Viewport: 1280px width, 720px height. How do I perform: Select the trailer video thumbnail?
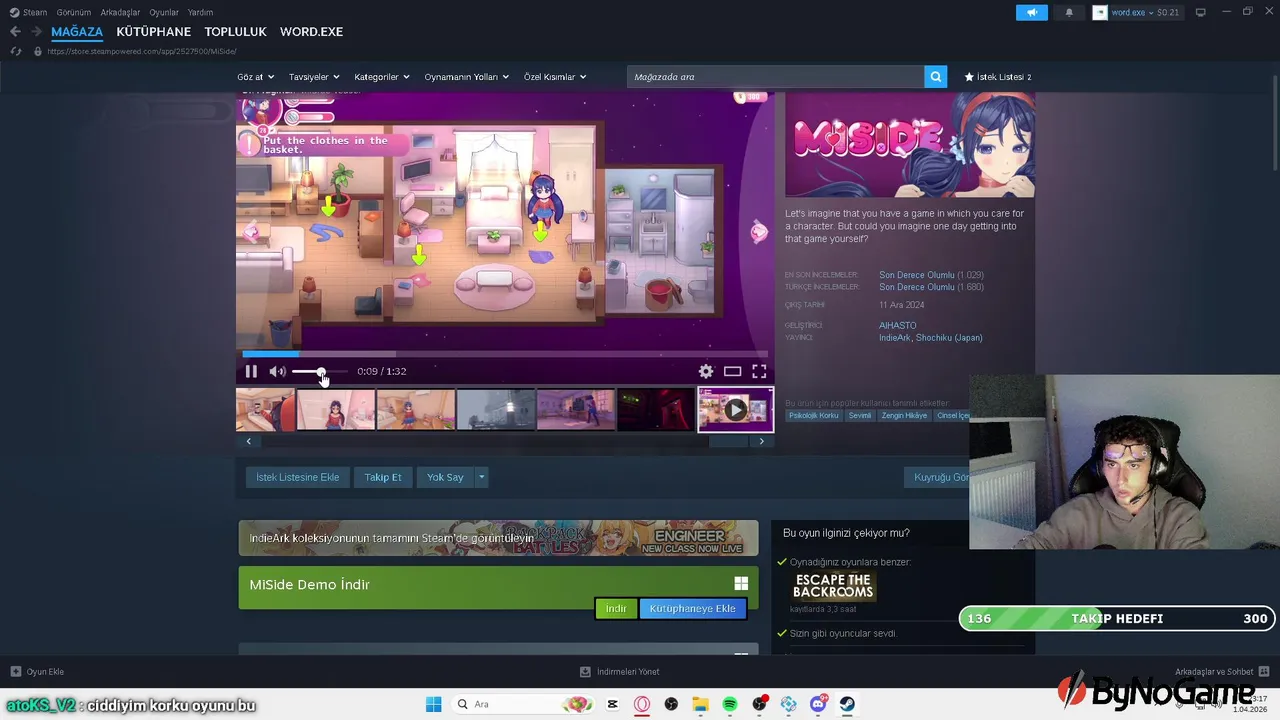click(x=735, y=410)
